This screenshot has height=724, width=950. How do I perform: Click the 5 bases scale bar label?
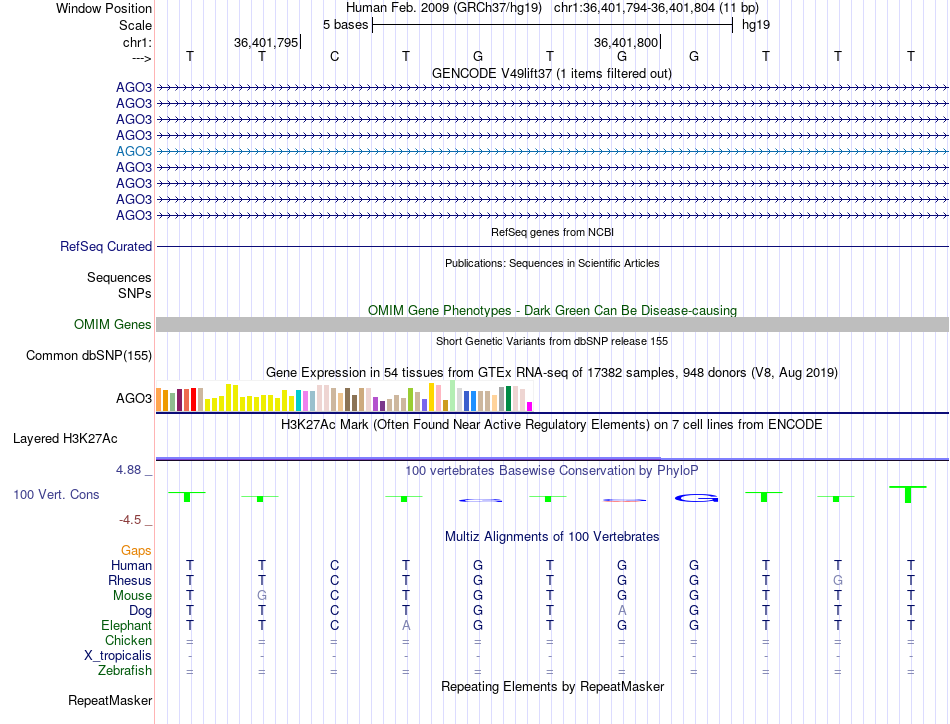[x=345, y=25]
